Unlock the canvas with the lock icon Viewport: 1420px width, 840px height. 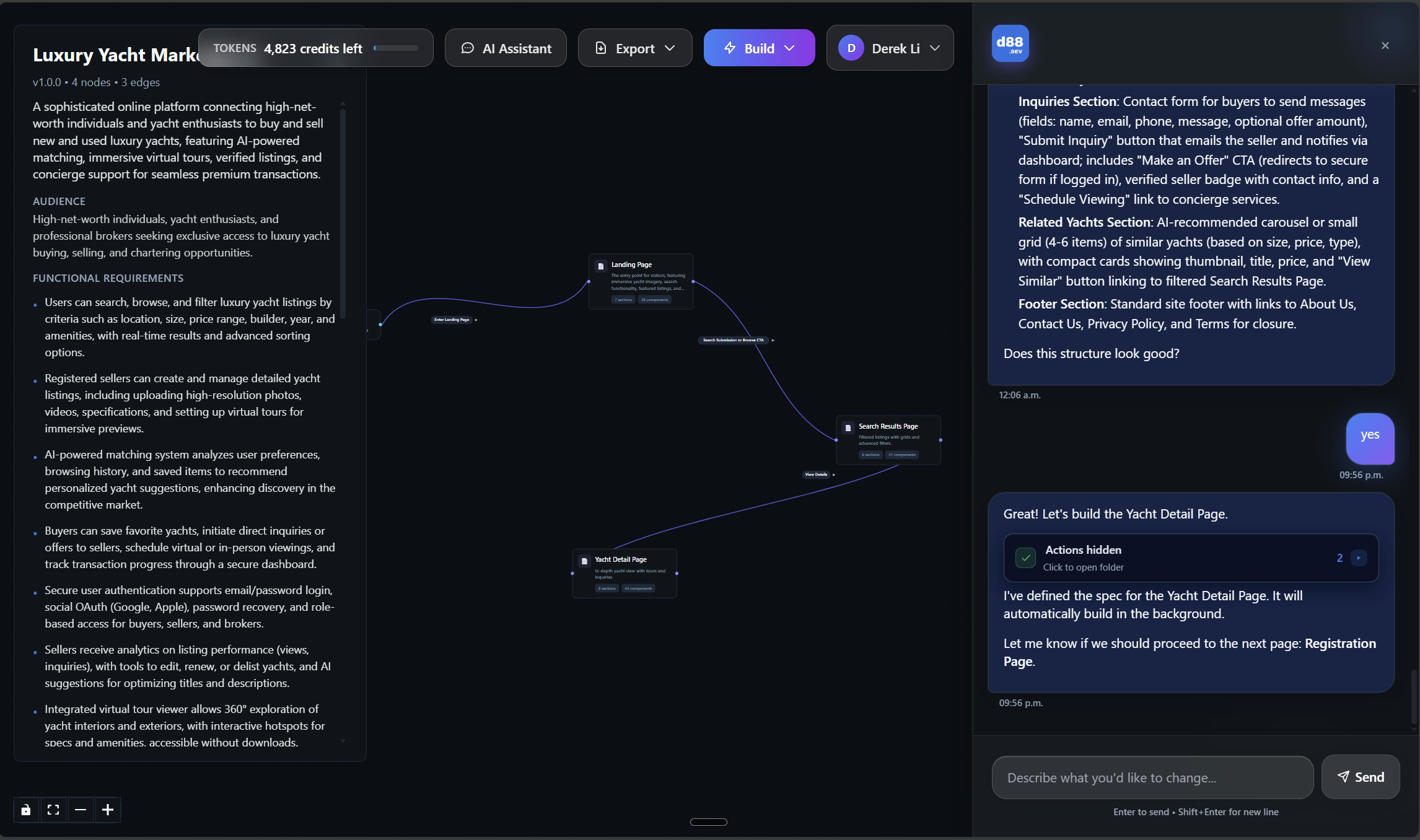click(25, 810)
